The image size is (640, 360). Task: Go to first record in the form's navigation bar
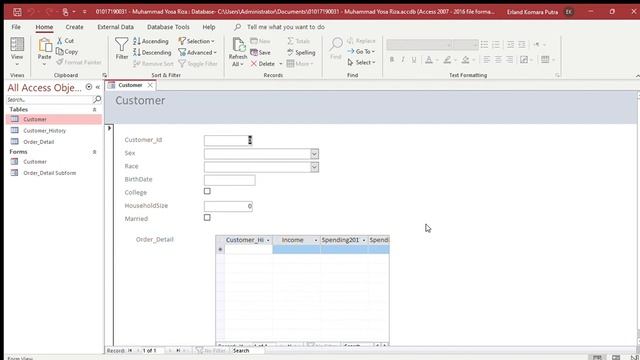coord(130,351)
